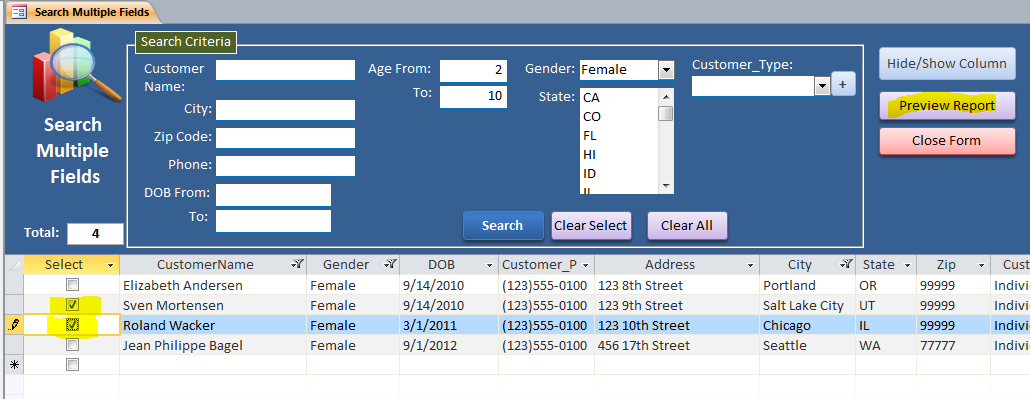Viewport: 1030px width, 399px height.
Task: Click the filter icon on CustomerName column
Action: tap(297, 264)
